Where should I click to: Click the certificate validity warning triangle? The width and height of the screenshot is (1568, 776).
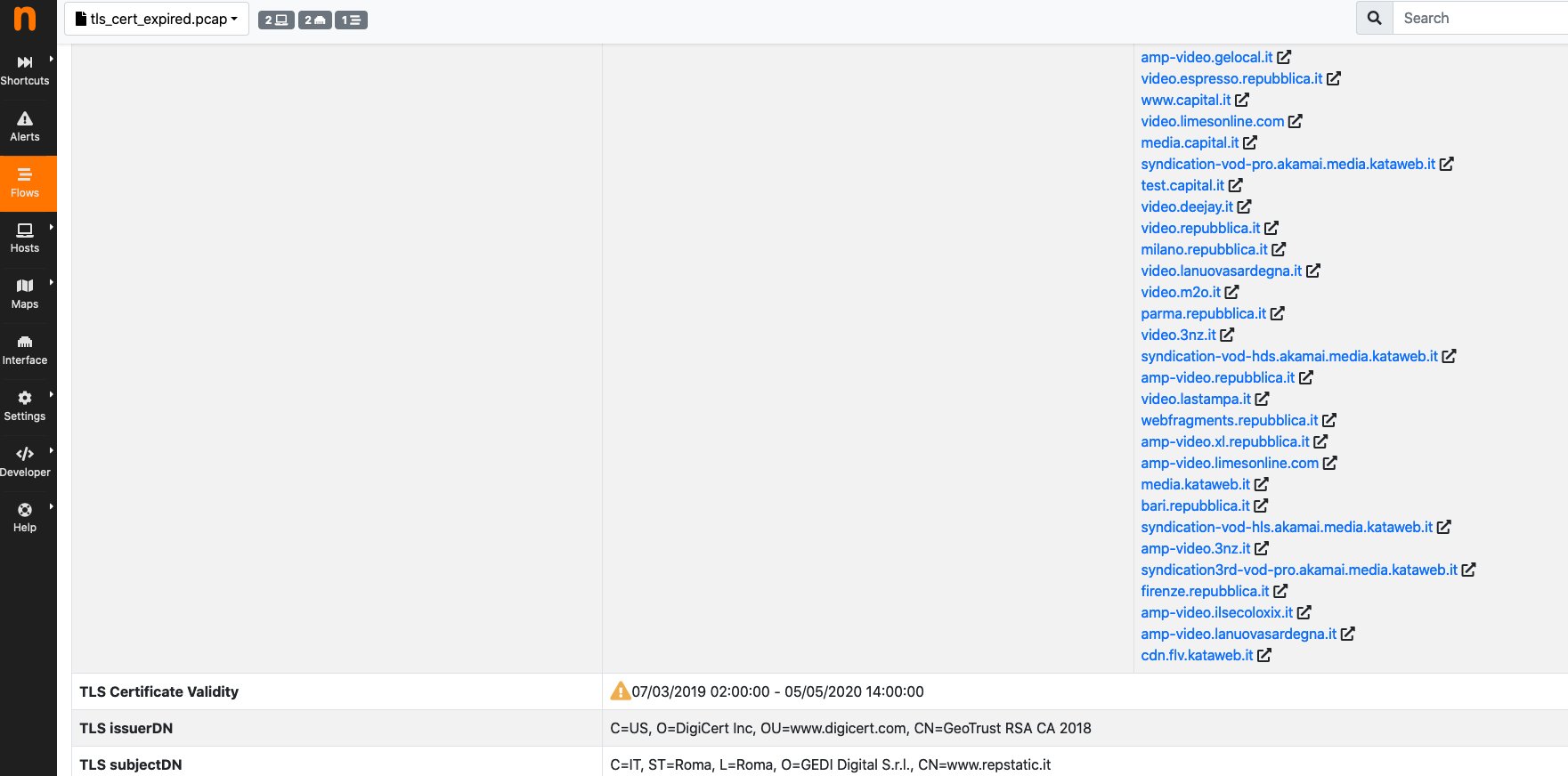coord(620,691)
